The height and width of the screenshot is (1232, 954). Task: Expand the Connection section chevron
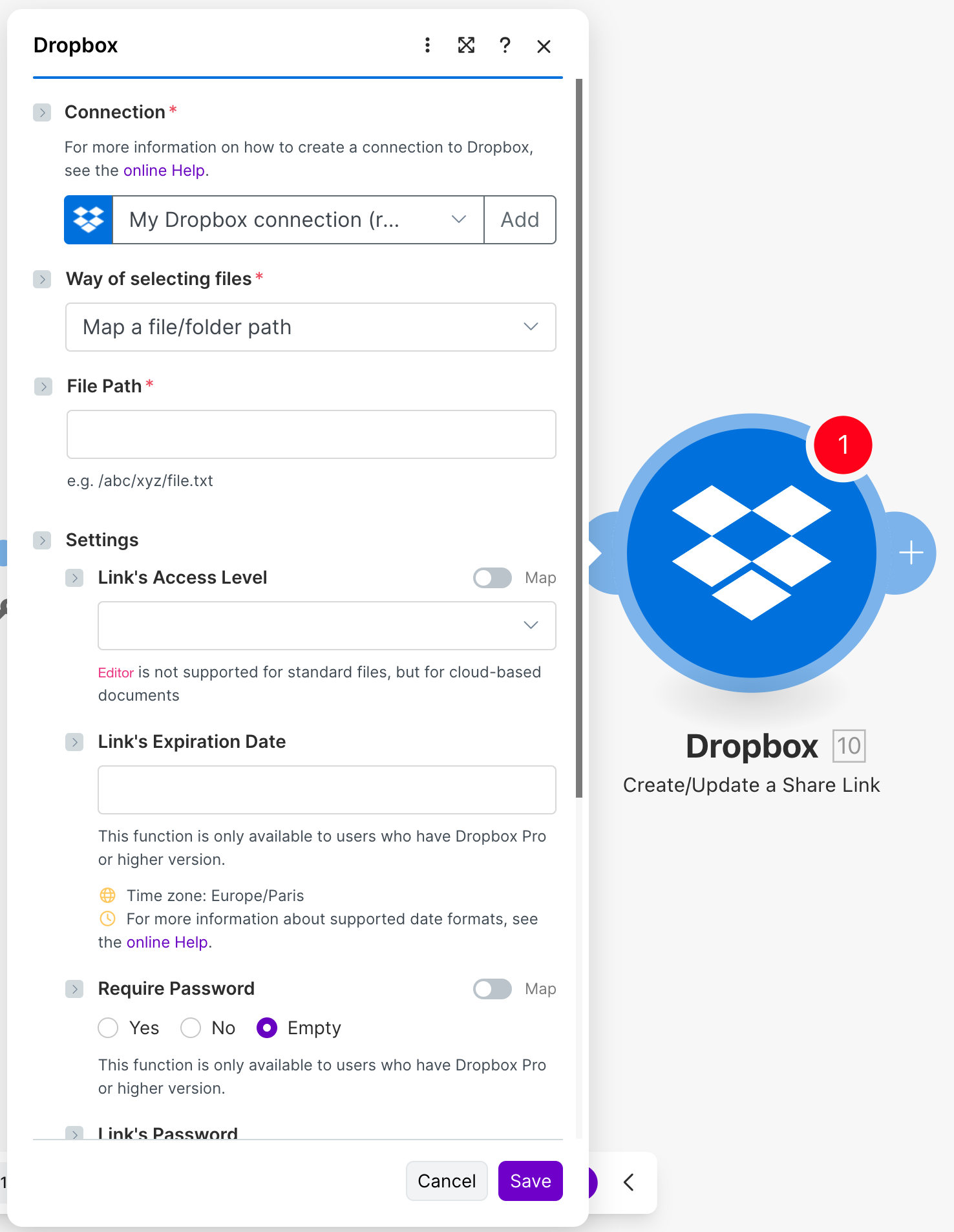(x=42, y=112)
